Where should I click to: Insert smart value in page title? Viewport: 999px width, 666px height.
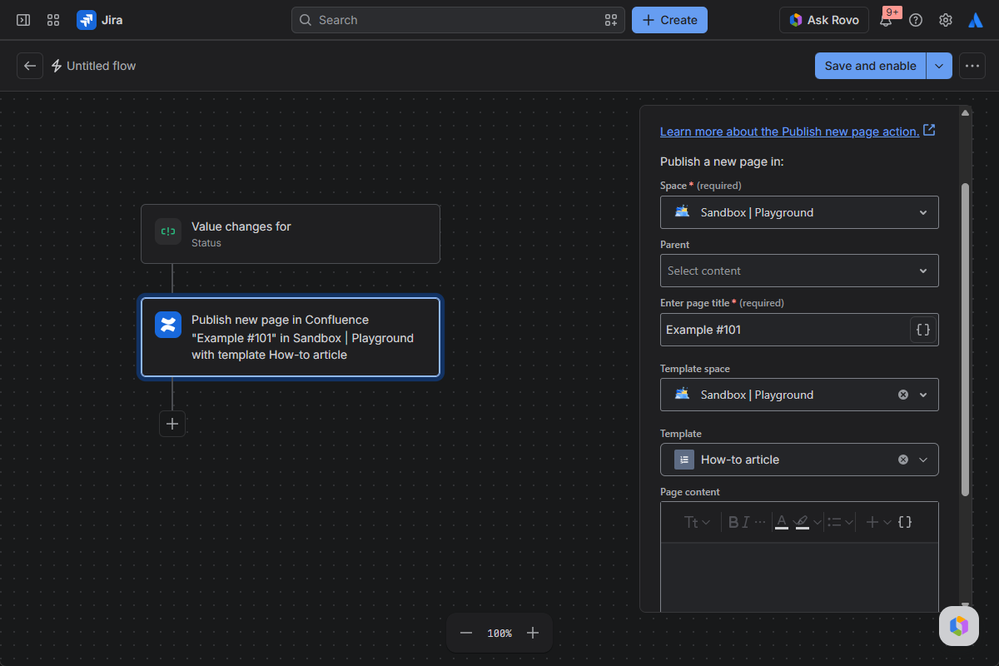(923, 329)
